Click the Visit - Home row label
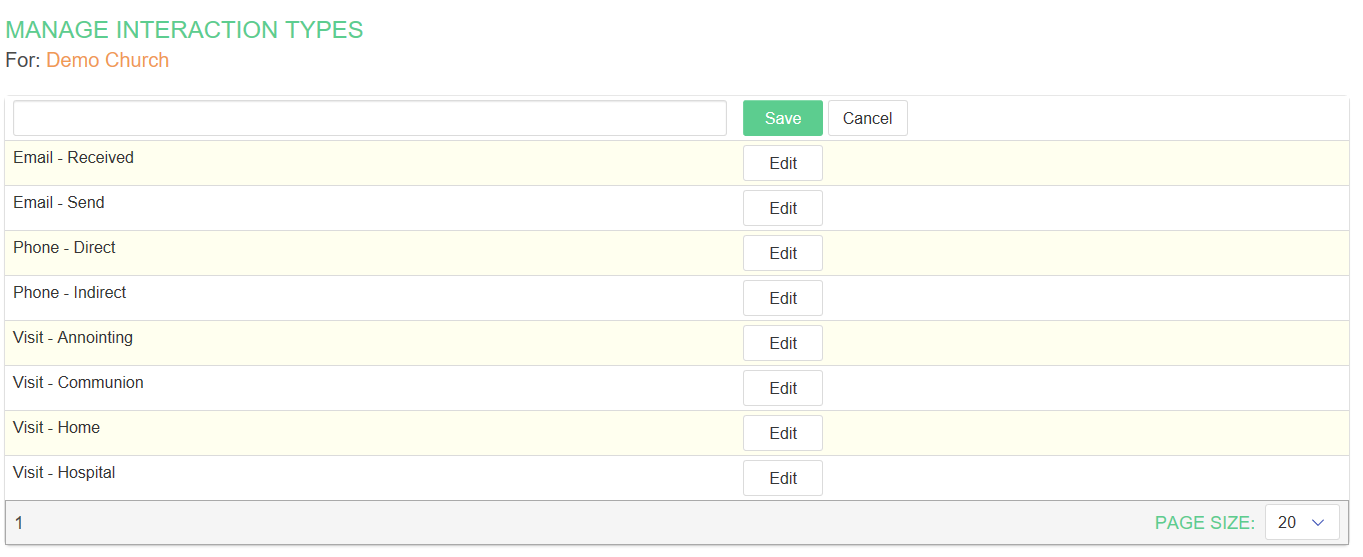1363x557 pixels. pos(56,428)
